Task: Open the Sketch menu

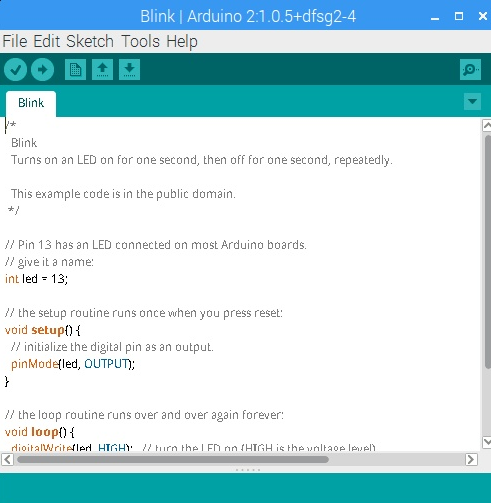Action: pyautogui.click(x=90, y=41)
